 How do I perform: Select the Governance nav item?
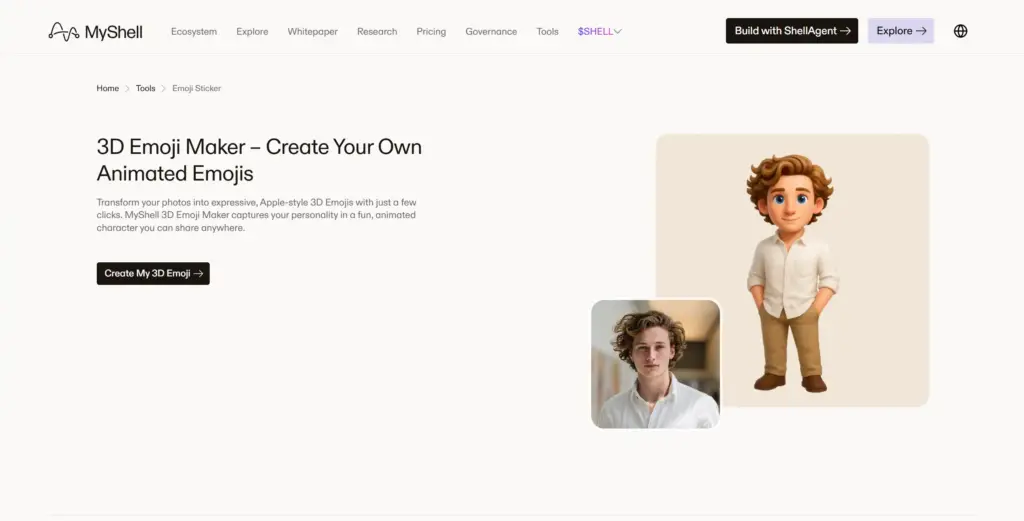(491, 31)
